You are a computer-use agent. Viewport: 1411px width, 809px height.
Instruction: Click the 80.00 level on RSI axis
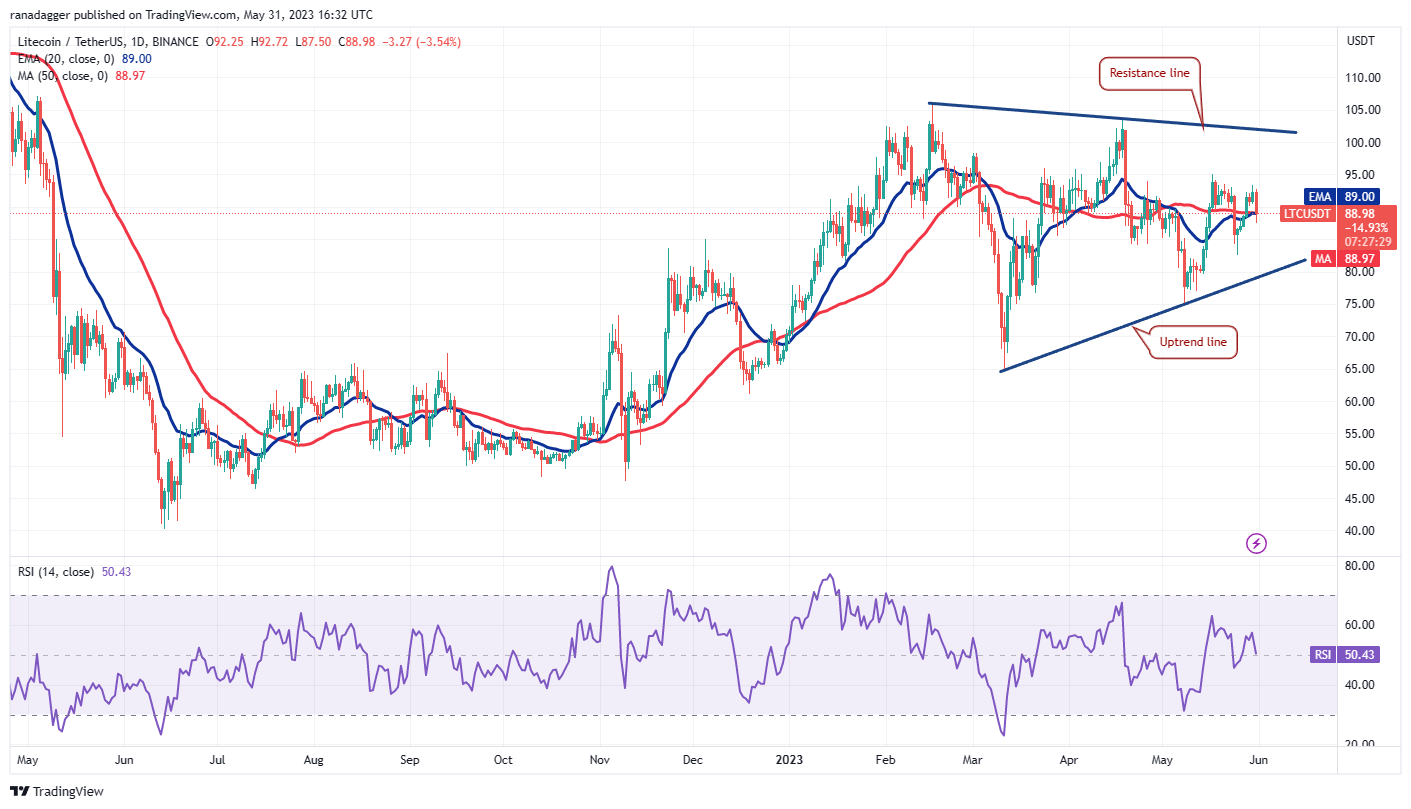click(1360, 566)
